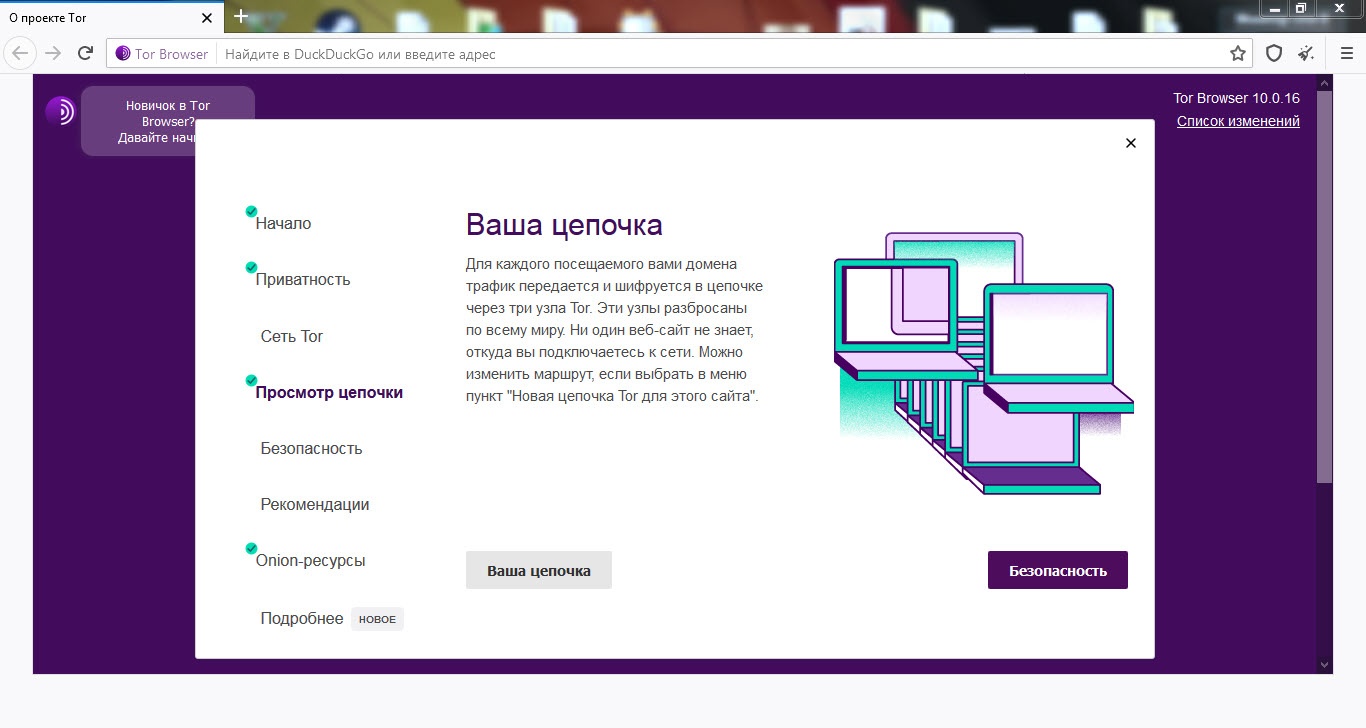Close the Tor onboarding dialog
This screenshot has width=1366, height=728.
coord(1130,142)
